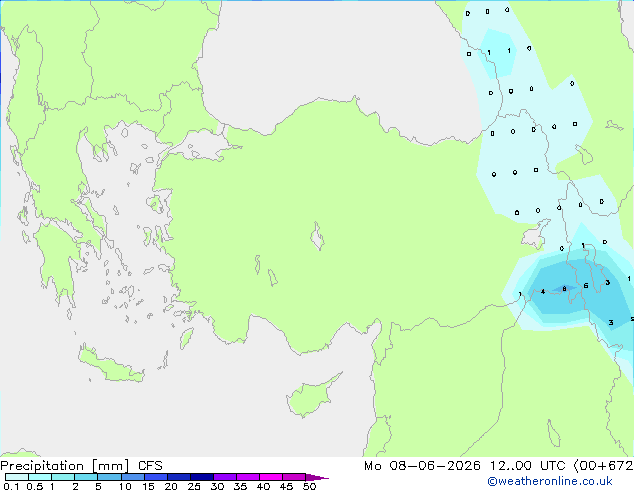
Task: Click the 'Precipitation [mm] CFS' title text
Action: click(81, 466)
